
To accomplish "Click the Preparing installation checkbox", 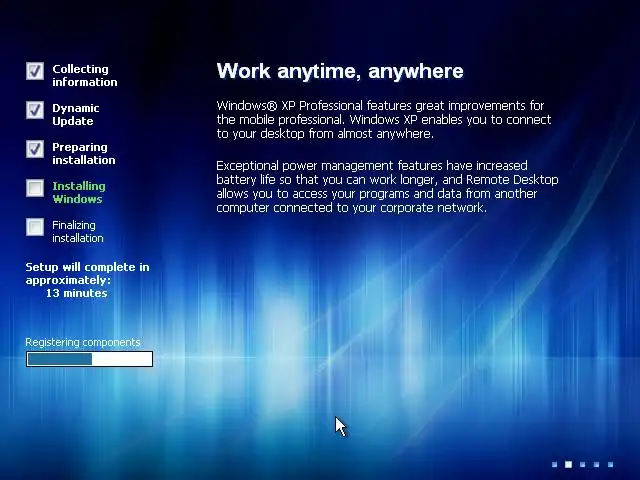I will pos(35,149).
